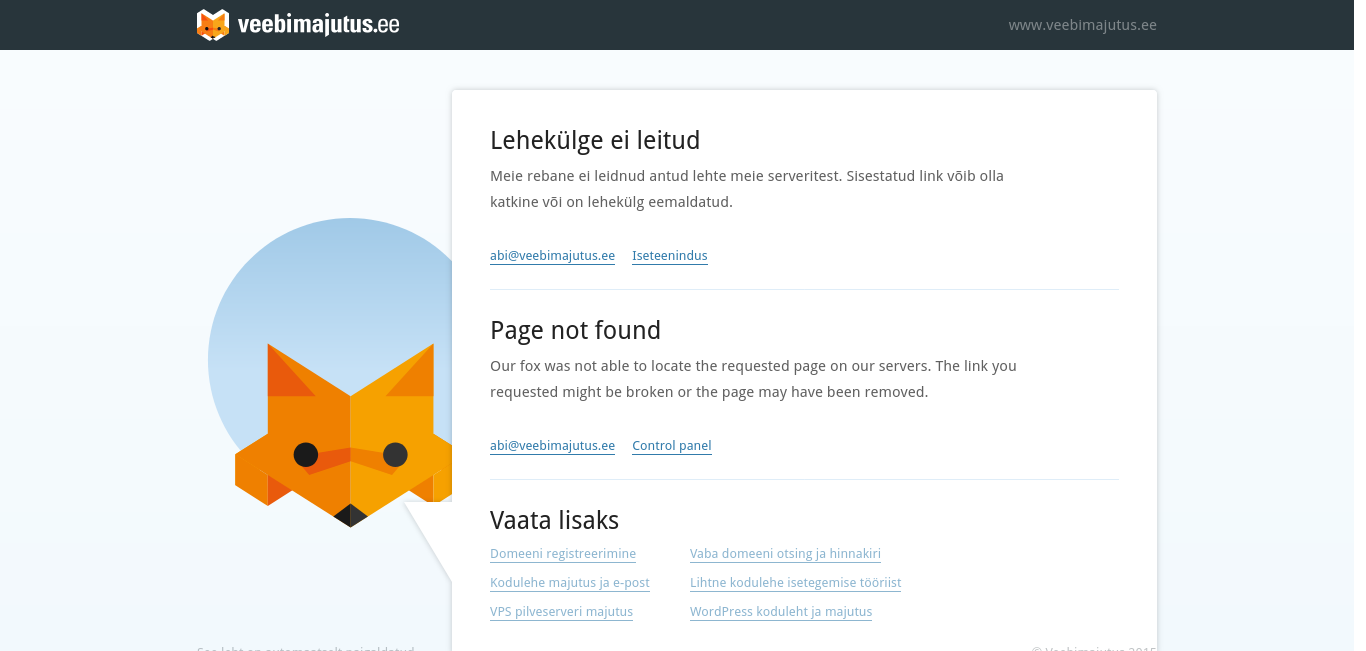
Task: Open the Iseteenindus link
Action: point(670,256)
